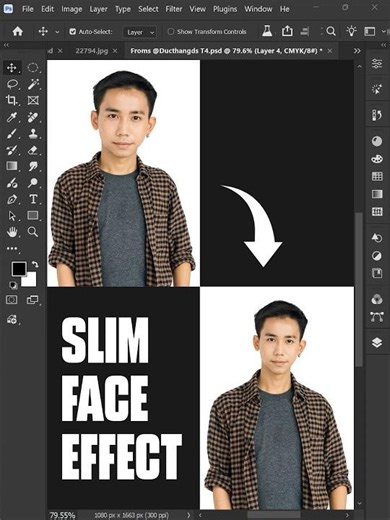Open the Patterns panel icon
Image resolution: width=390 pixels, height=520 pixels.
click(377, 211)
